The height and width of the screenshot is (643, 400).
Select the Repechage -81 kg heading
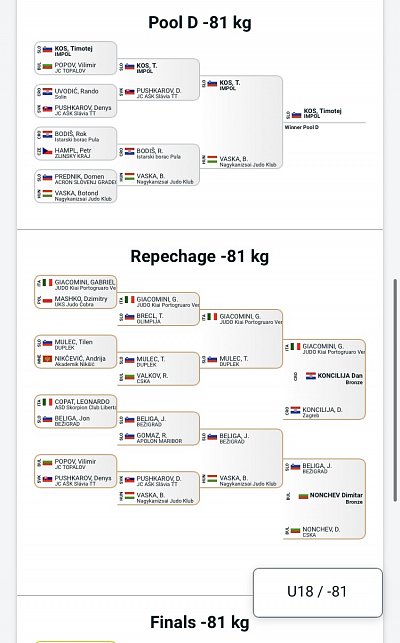click(x=200, y=257)
